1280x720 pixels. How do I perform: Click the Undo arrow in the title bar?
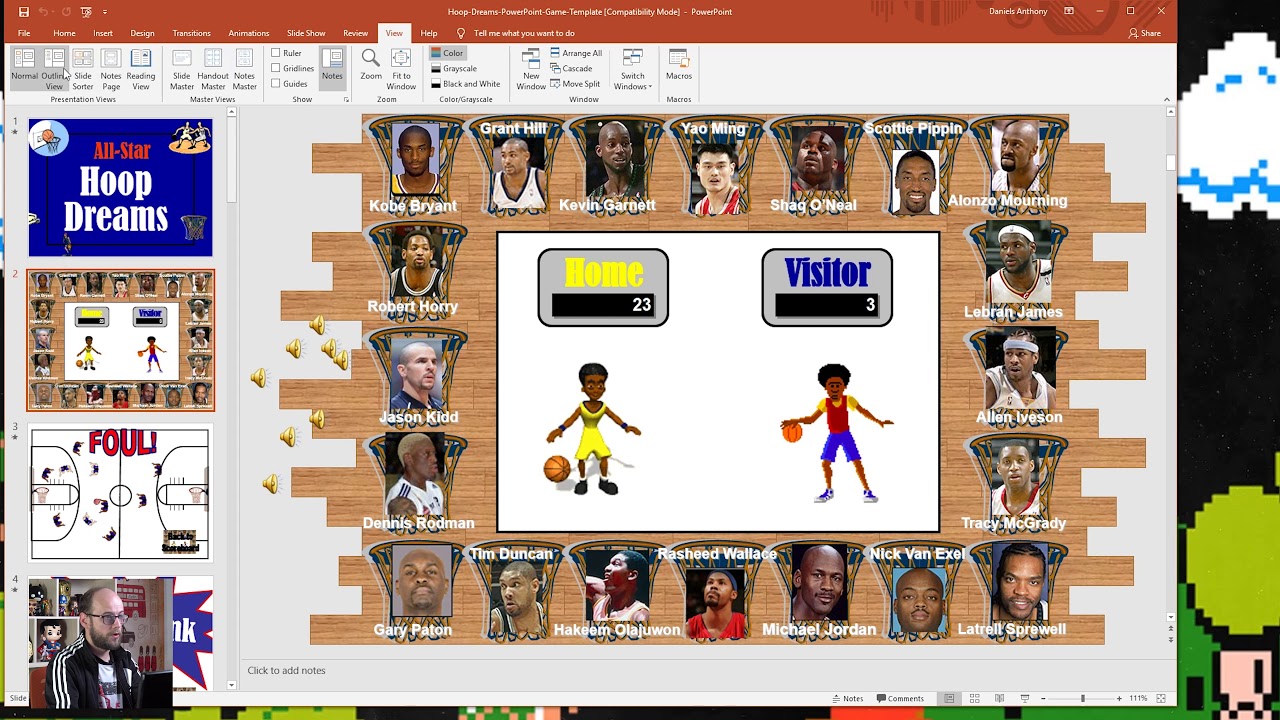(44, 12)
